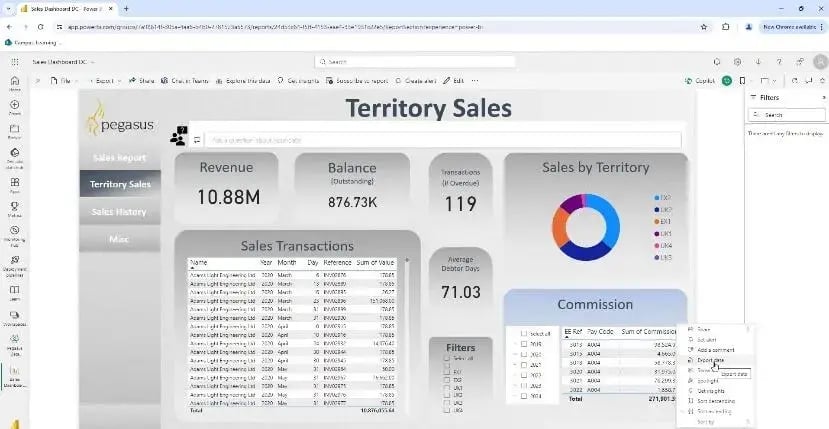
Task: Open the Q&A people question-mark icon
Action: pyautogui.click(x=179, y=135)
